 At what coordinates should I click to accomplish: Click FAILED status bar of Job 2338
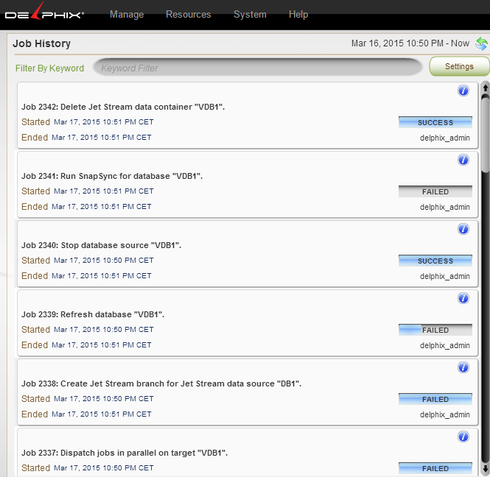(x=435, y=399)
